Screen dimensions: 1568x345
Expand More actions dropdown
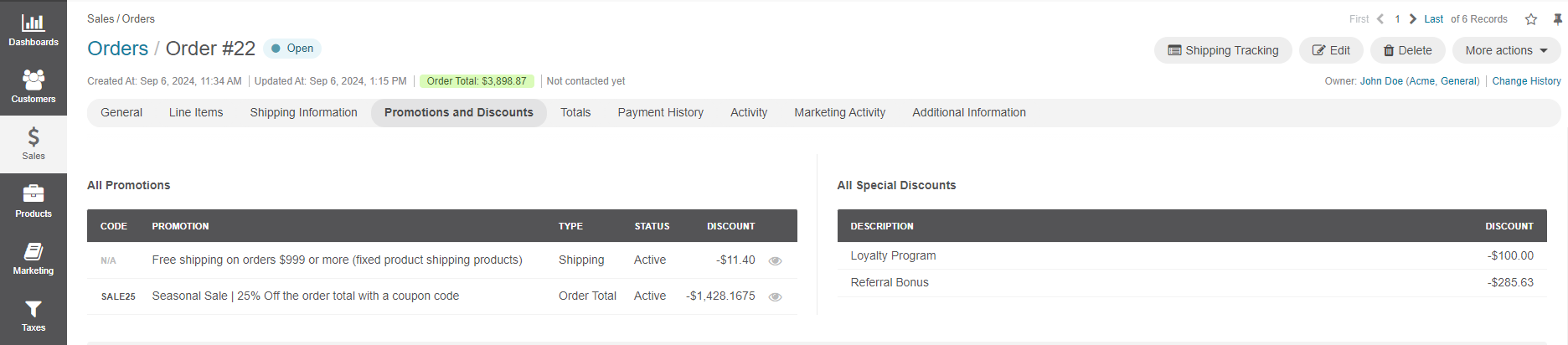[1506, 50]
